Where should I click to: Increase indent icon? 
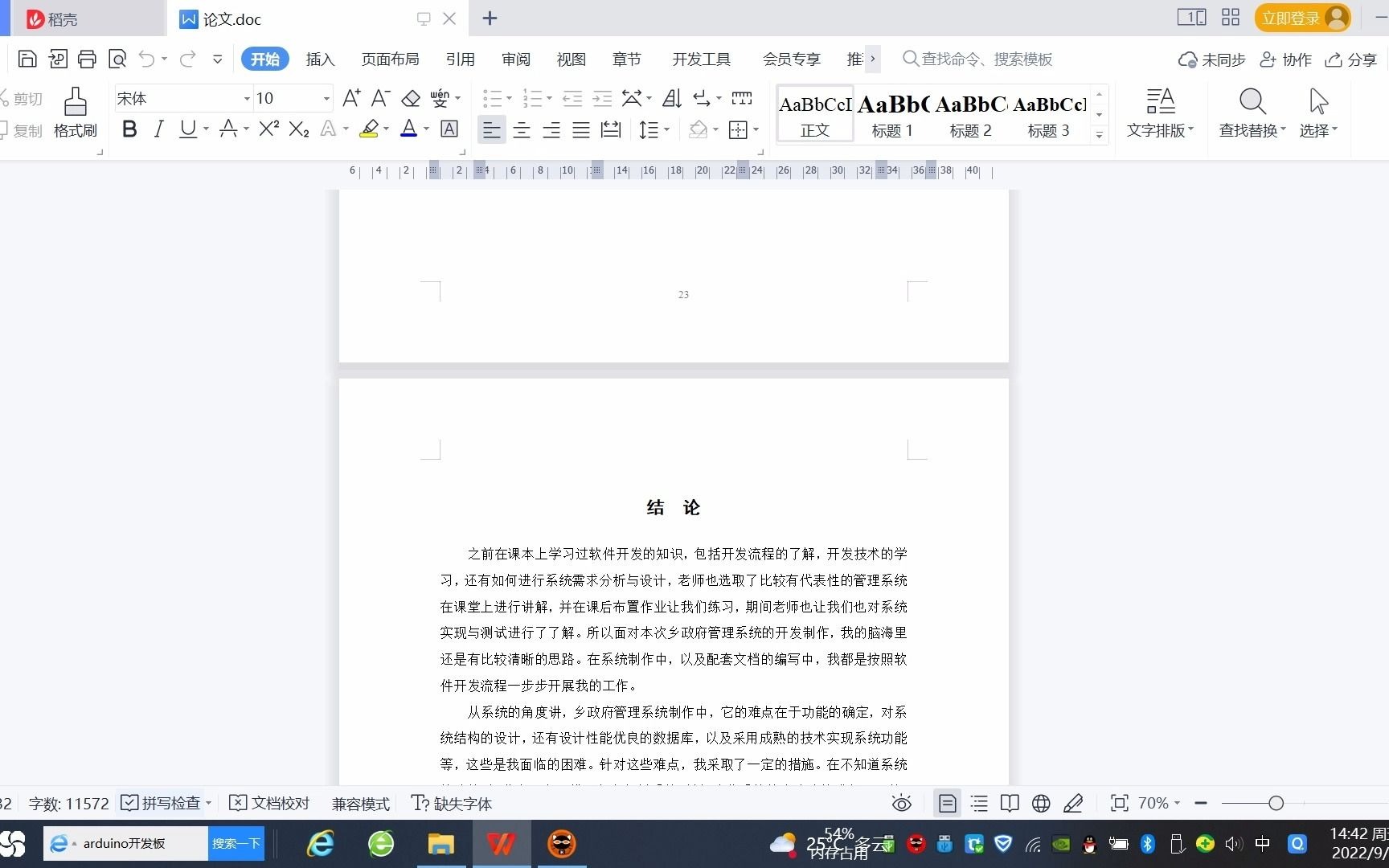(x=602, y=98)
